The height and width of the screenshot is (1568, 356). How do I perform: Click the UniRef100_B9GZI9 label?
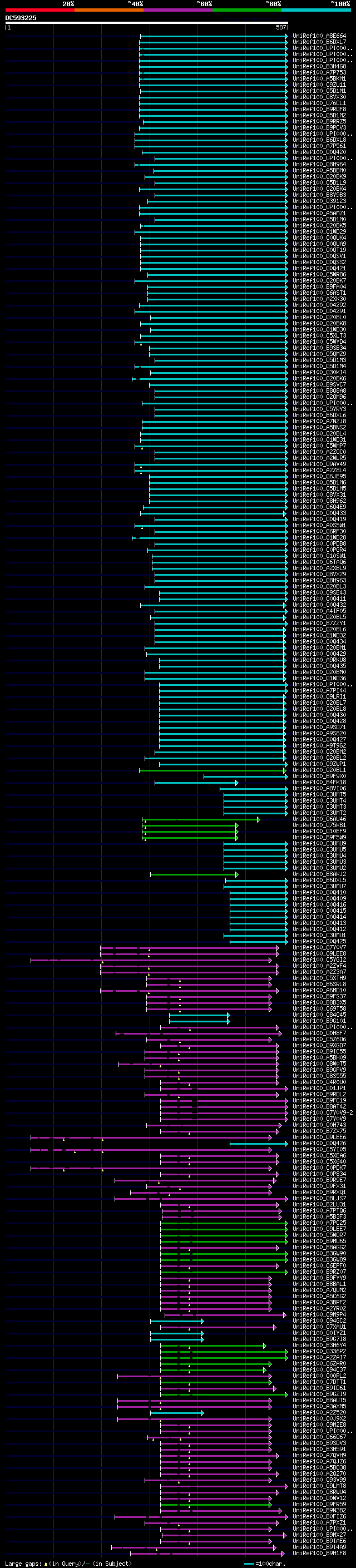tap(319, 1394)
